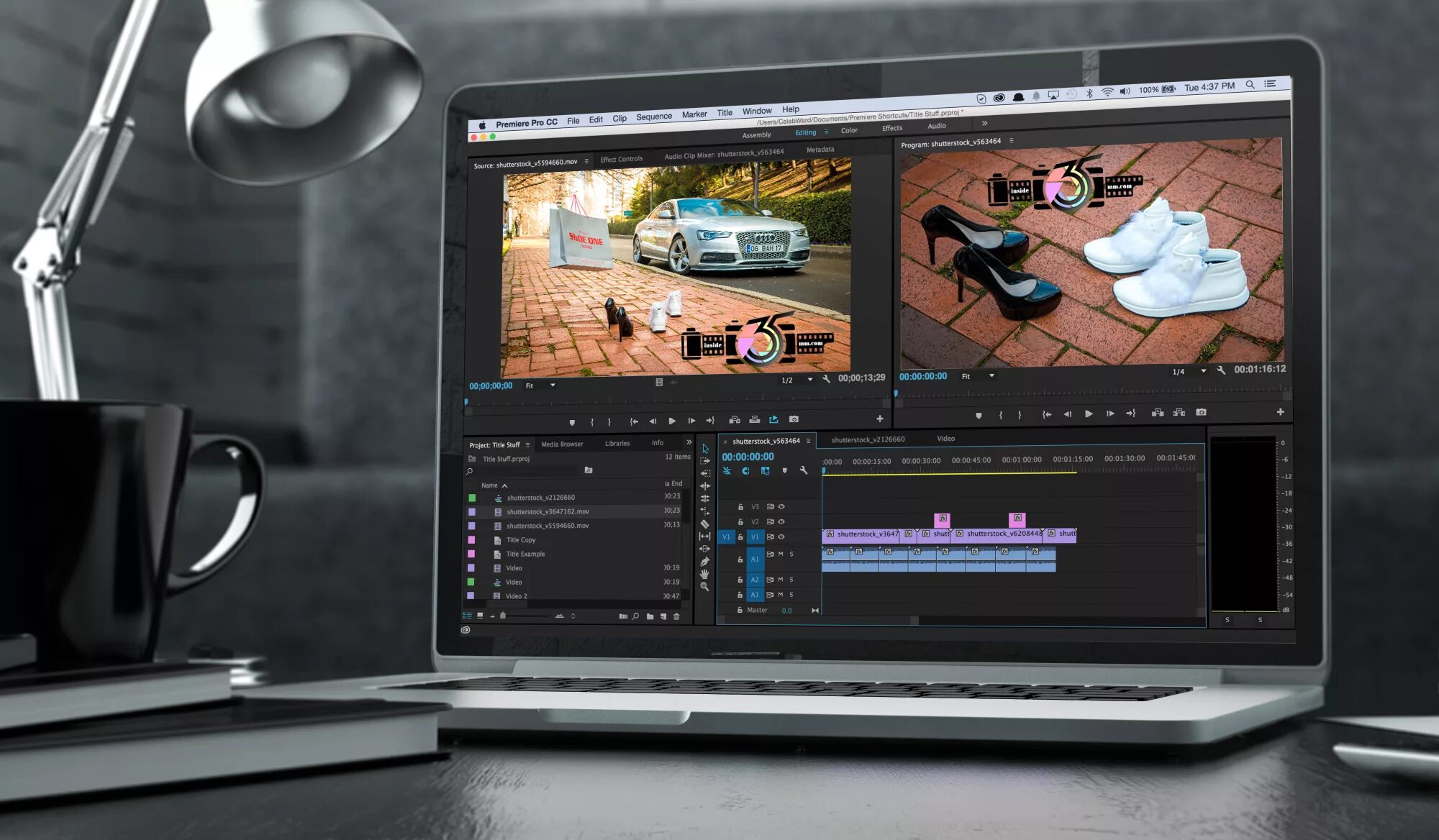1439x840 pixels.
Task: Select the Pen tool in tools panel
Action: (x=705, y=562)
